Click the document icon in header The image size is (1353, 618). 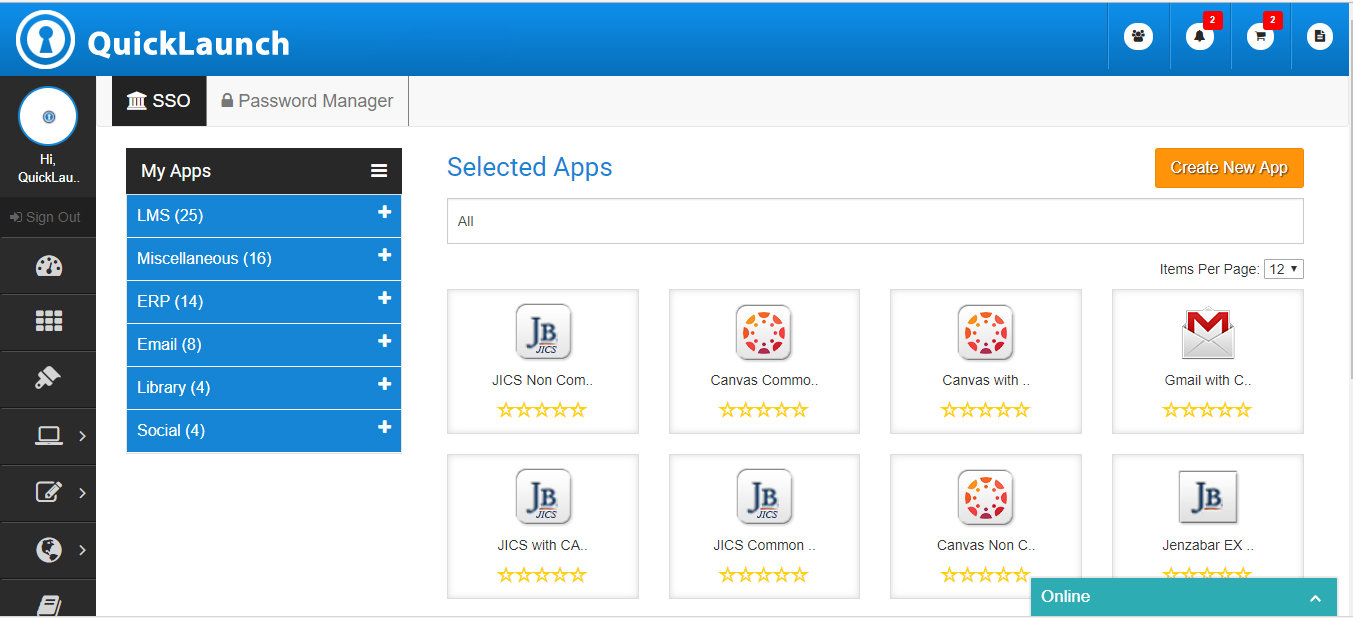(x=1320, y=37)
